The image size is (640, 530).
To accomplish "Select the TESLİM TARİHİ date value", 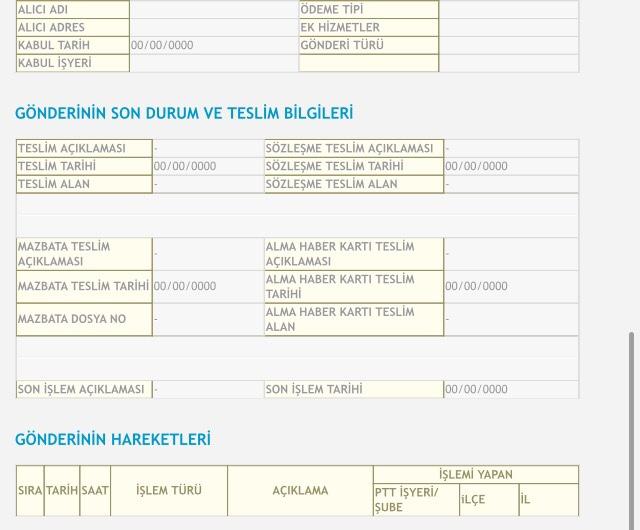I will coord(184,166).
